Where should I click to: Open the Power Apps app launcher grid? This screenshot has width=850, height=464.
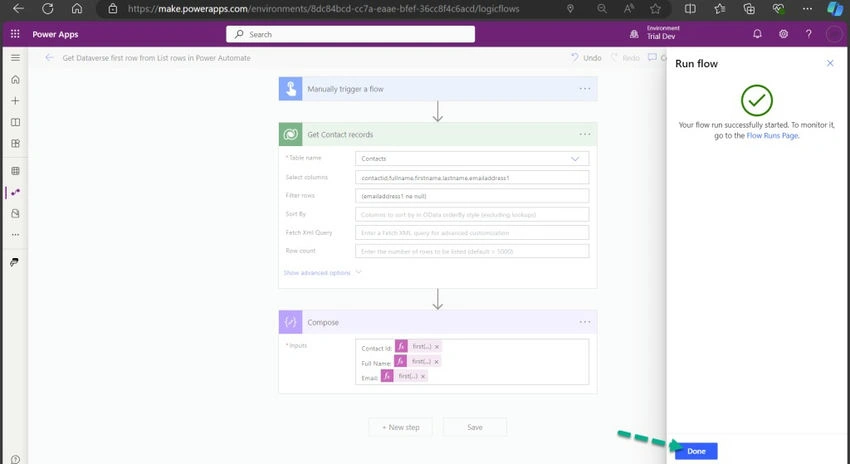[15, 34]
